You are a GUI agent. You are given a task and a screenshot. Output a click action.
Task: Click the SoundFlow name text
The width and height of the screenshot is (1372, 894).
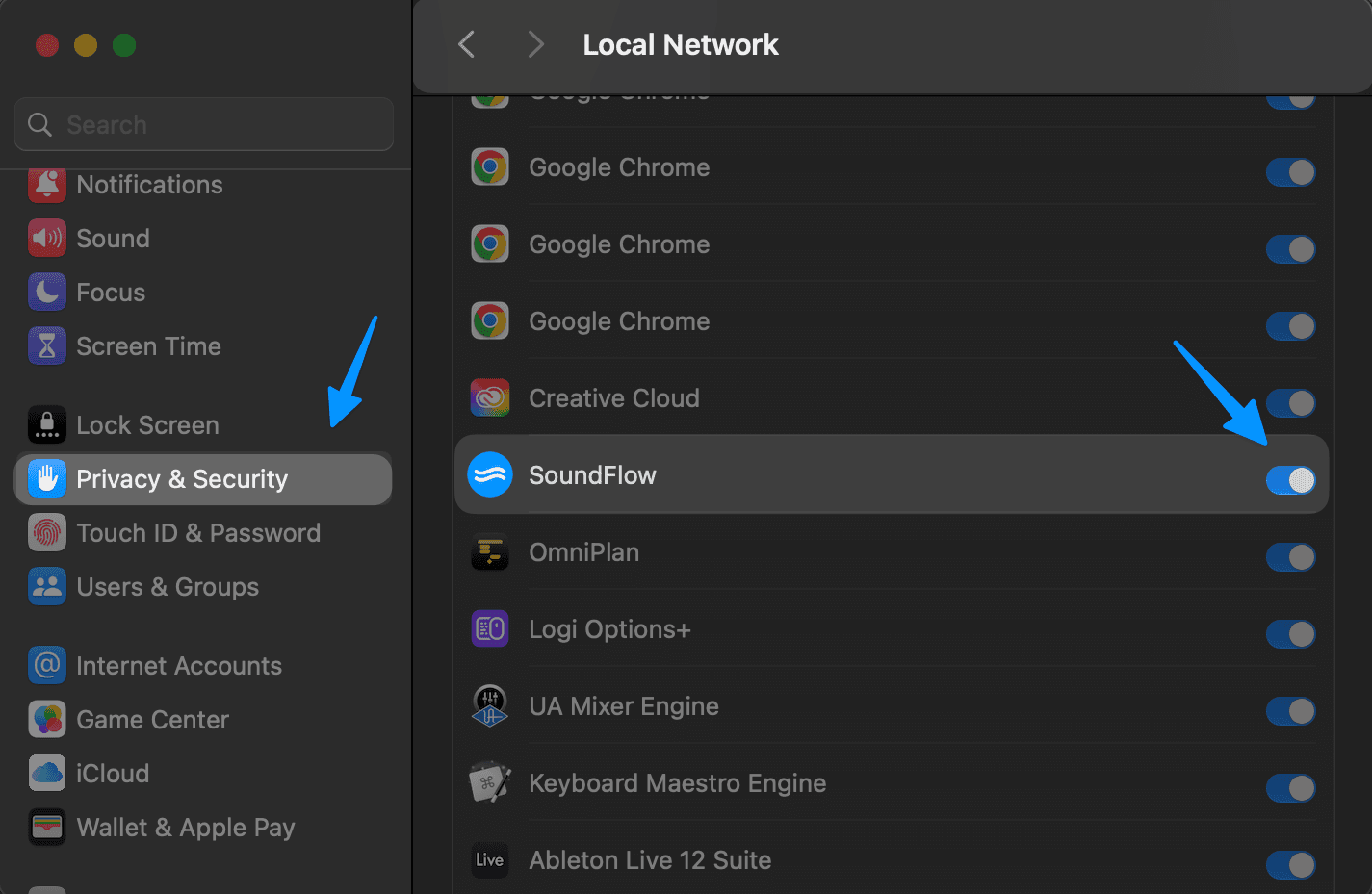pyautogui.click(x=592, y=475)
